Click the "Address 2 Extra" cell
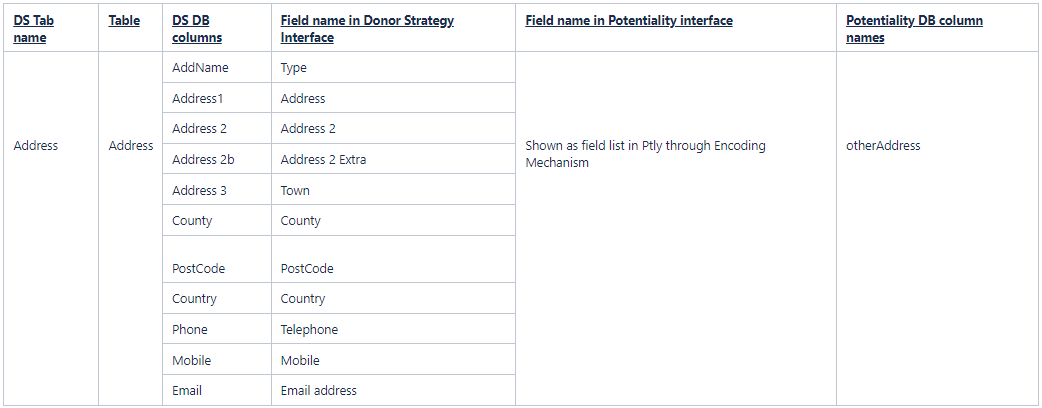1042x408 pixels. [x=323, y=160]
